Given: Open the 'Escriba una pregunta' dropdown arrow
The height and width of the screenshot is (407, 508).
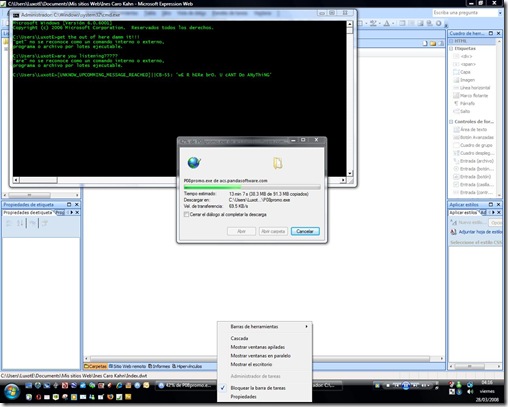Looking at the screenshot, I should 500,13.
